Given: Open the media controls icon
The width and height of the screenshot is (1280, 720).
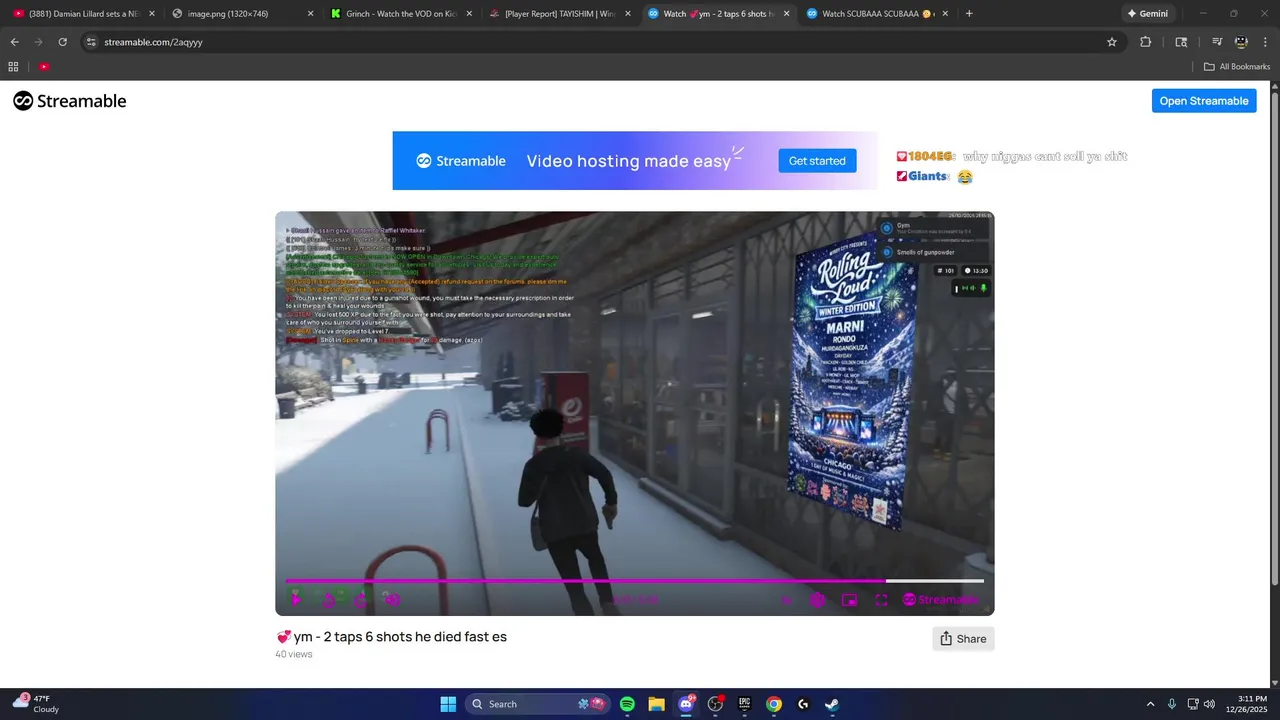Looking at the screenshot, I should (x=1217, y=42).
